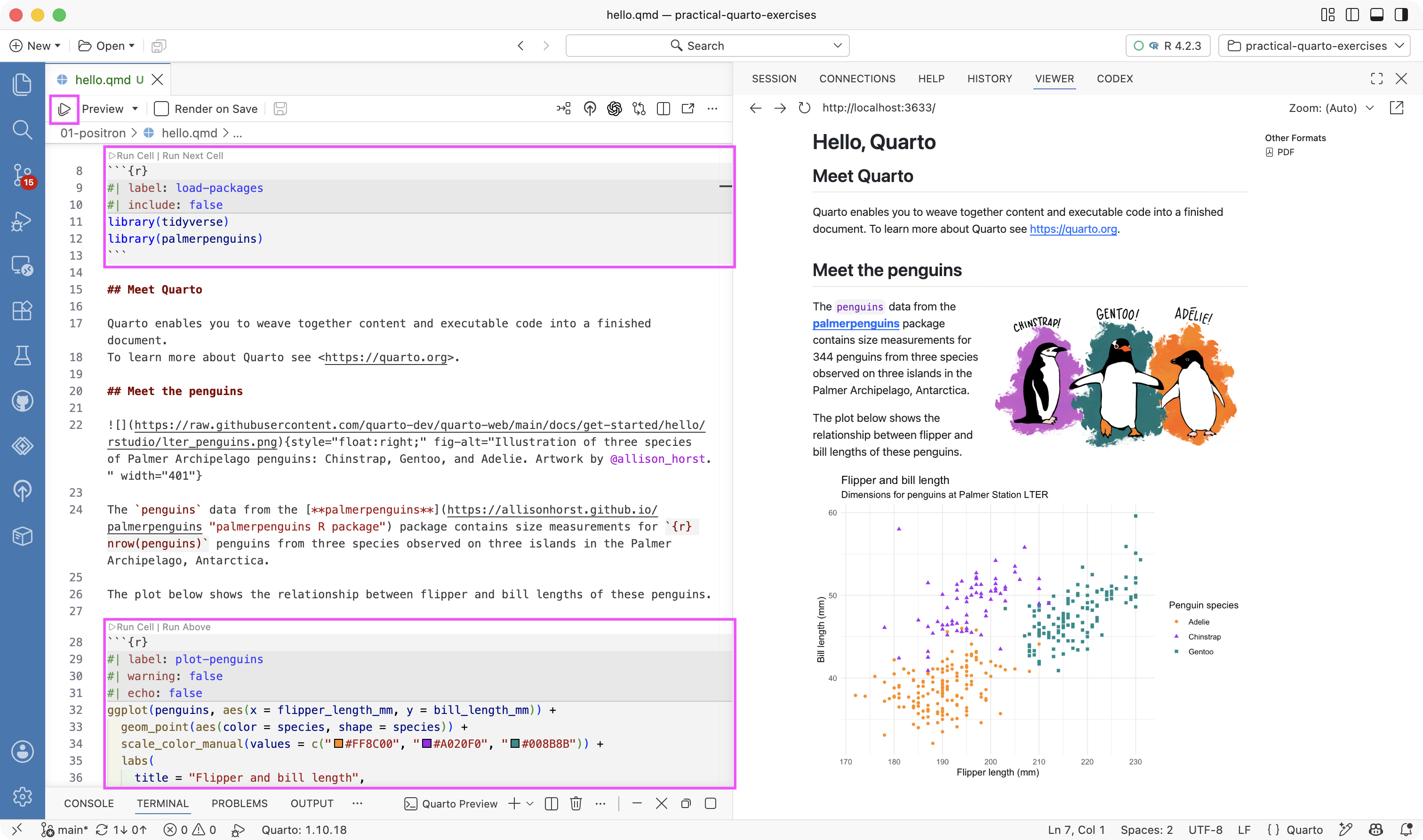Reload the Viewer page

point(804,108)
